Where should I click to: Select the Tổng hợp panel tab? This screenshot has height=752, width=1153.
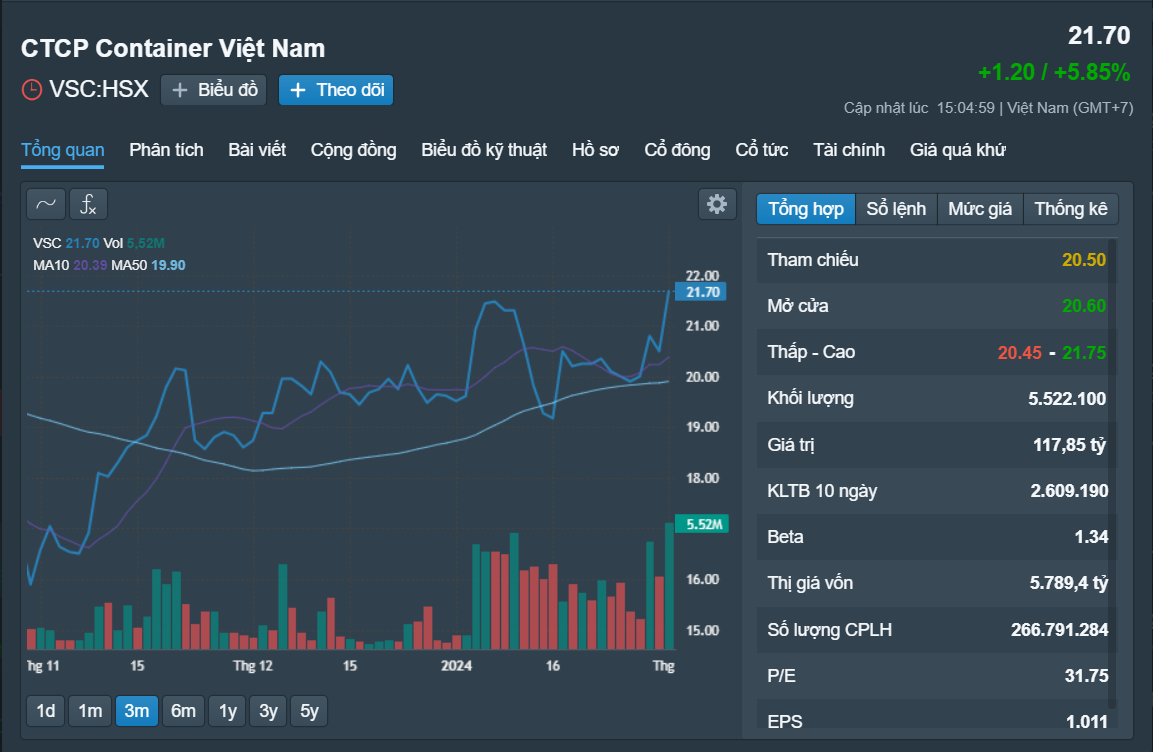pos(806,209)
